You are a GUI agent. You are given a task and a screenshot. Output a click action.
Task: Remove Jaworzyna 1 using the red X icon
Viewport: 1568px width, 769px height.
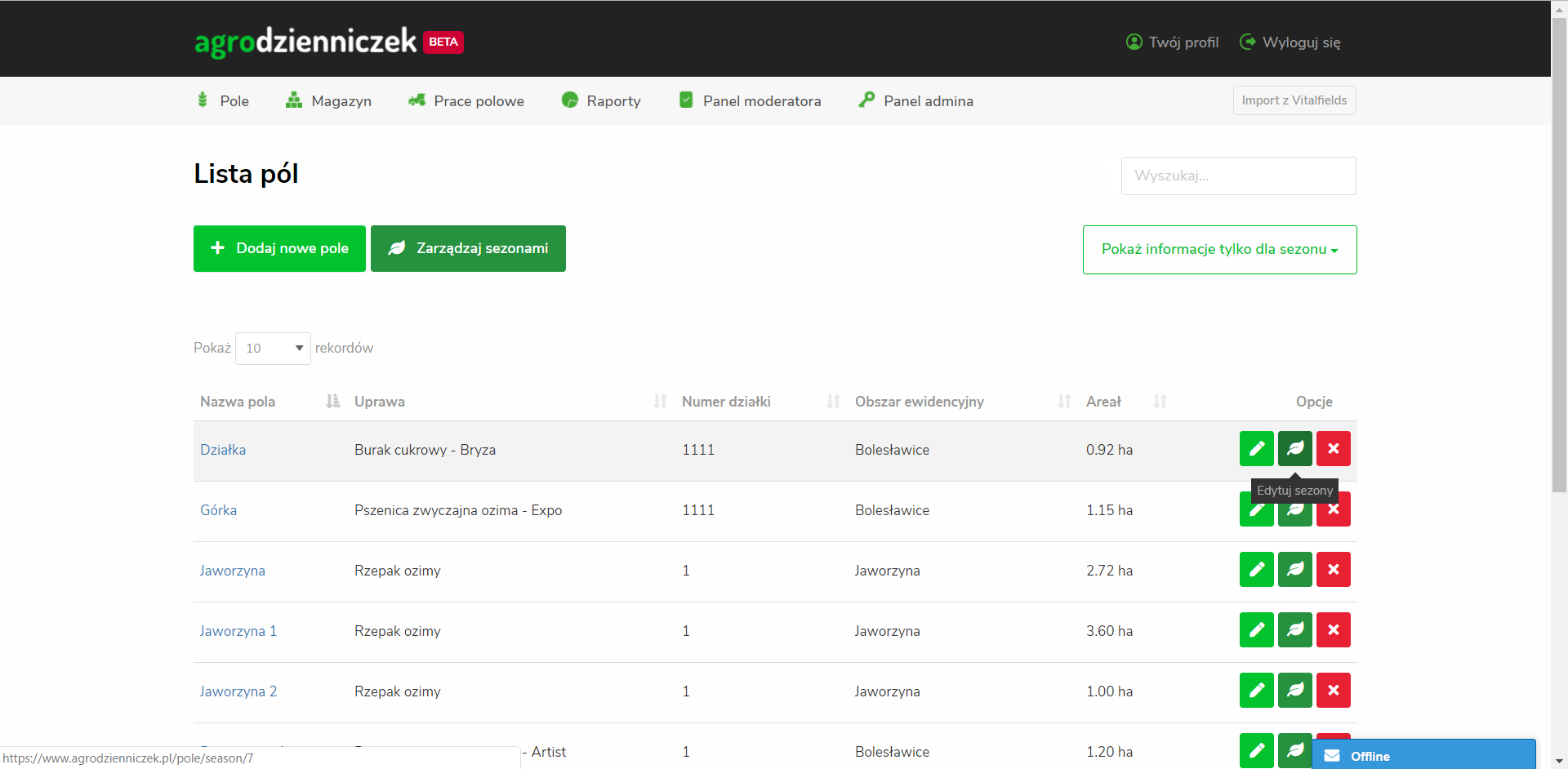1333,630
